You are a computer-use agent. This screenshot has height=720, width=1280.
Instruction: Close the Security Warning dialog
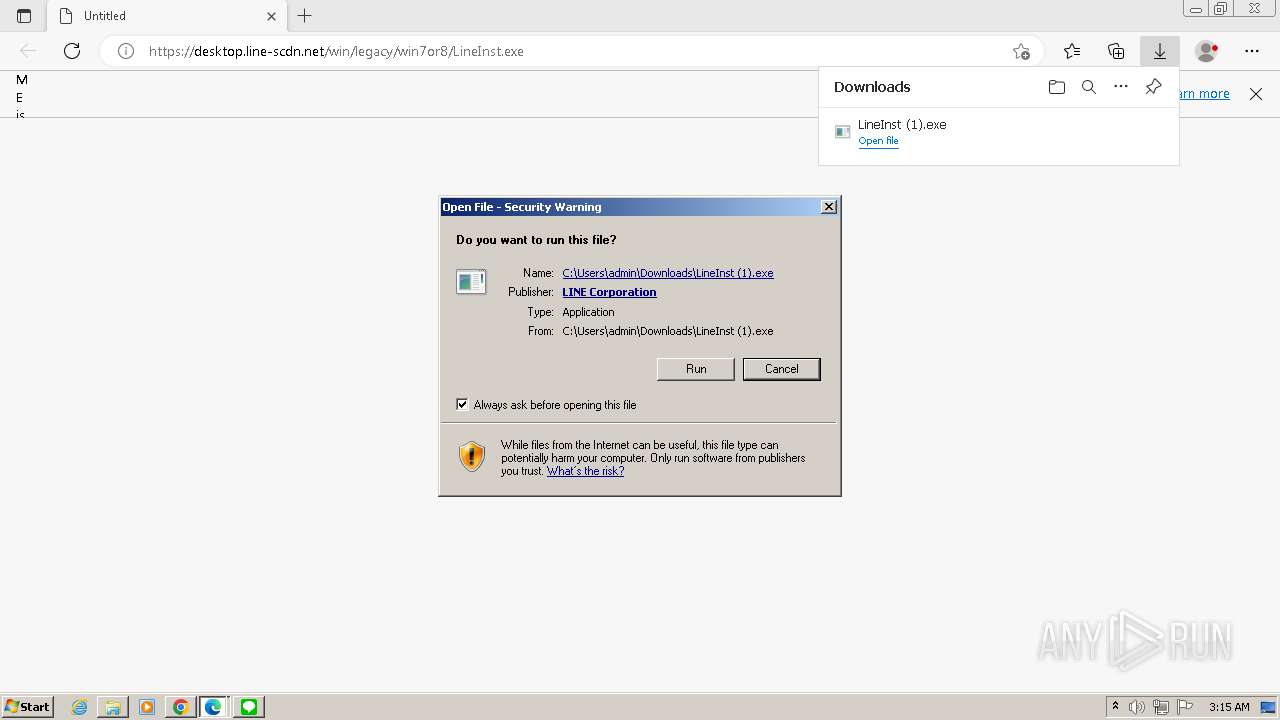coord(828,207)
